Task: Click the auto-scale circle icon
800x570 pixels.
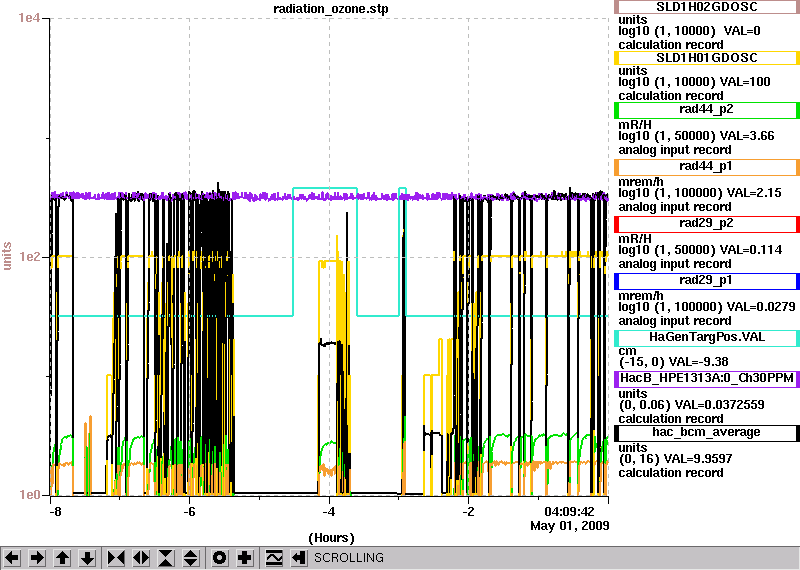Action: pos(219,558)
